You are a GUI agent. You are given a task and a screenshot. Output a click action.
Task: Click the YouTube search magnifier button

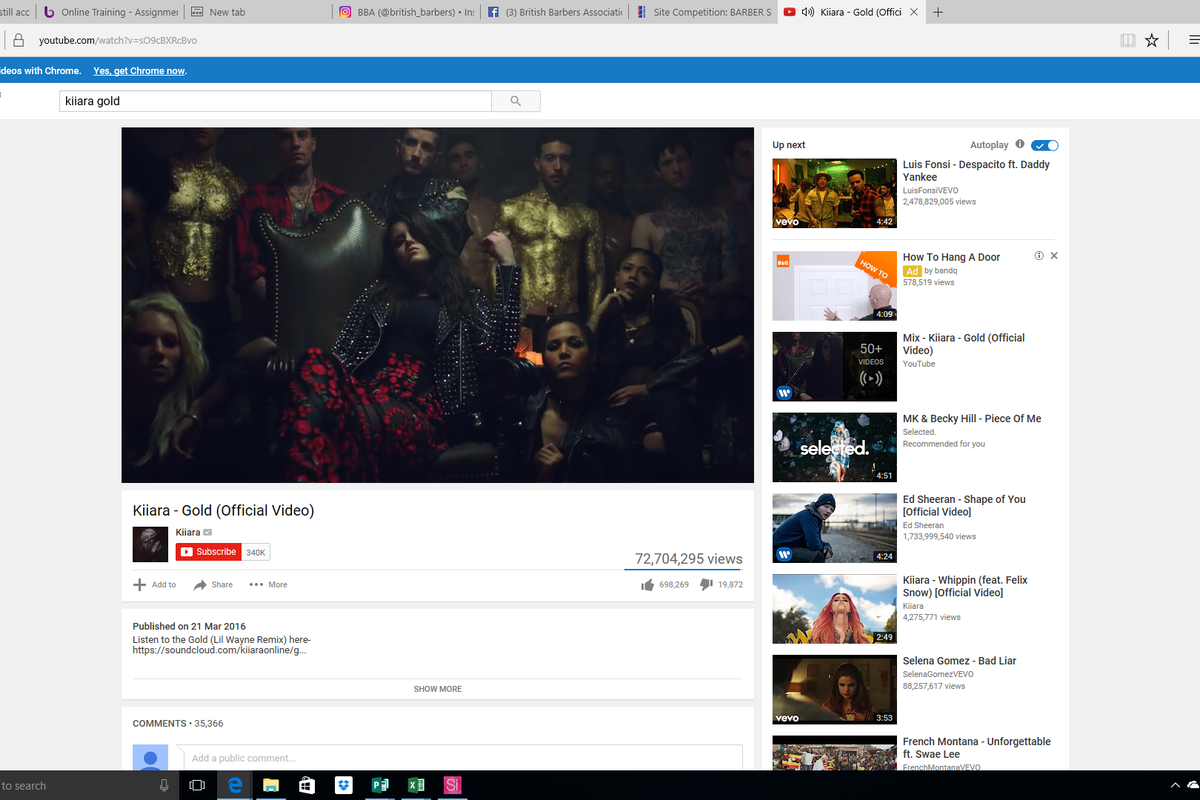point(516,101)
